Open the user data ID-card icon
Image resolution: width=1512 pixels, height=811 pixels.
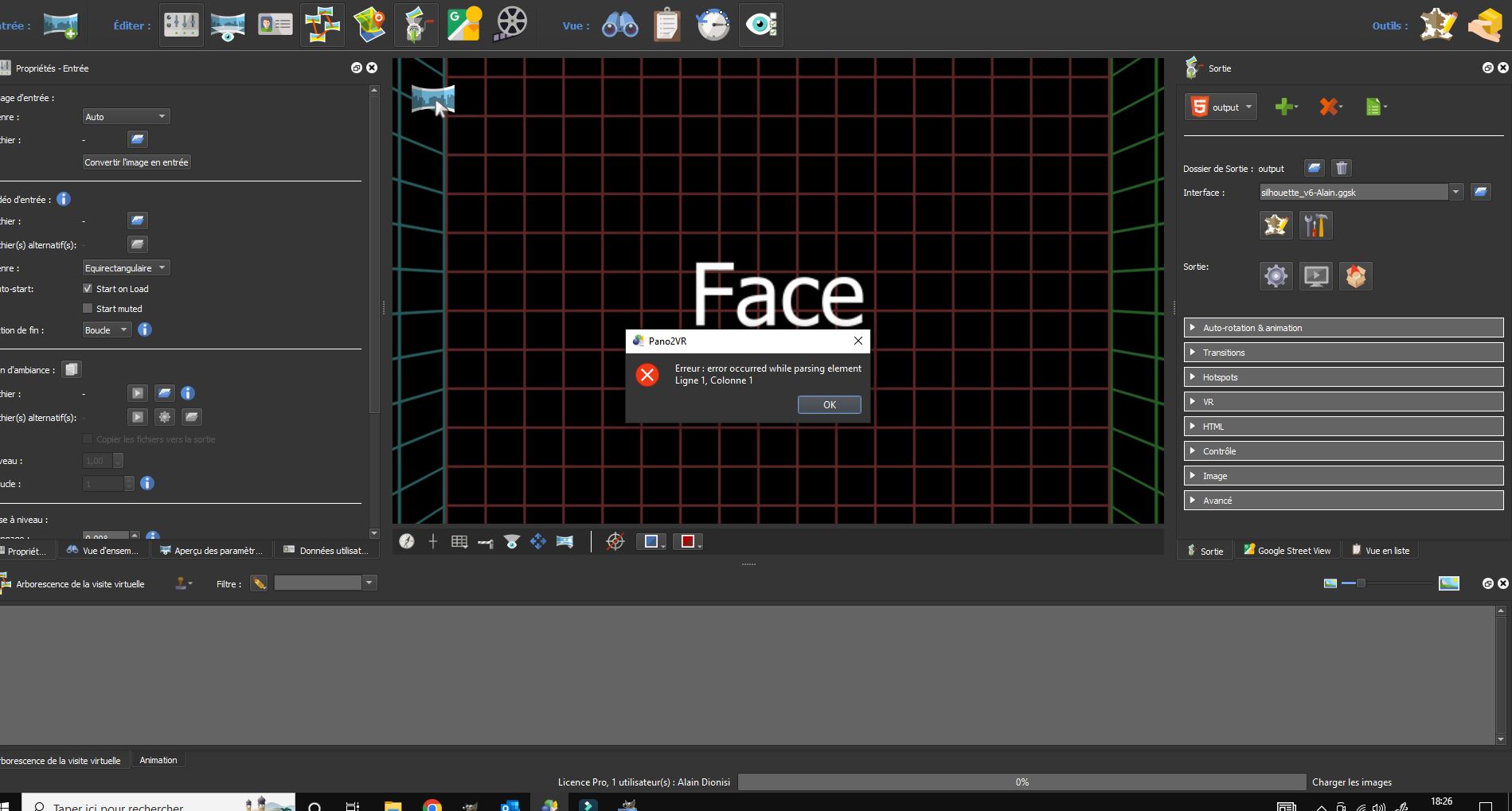(x=275, y=25)
